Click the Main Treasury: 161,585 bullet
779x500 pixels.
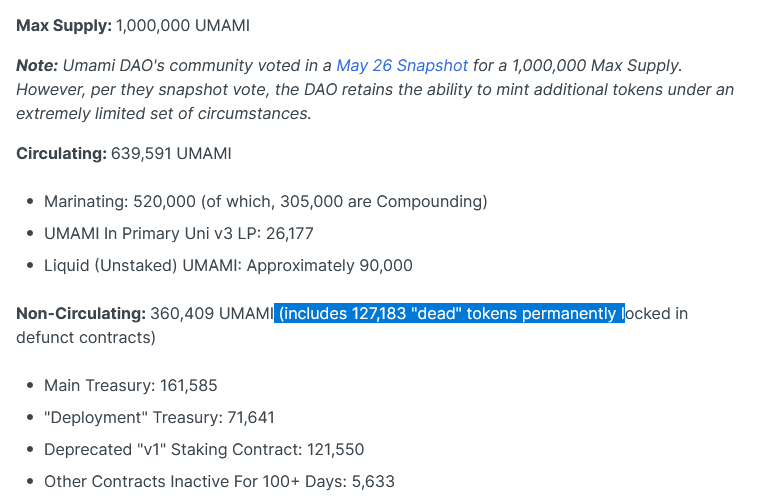click(x=131, y=386)
